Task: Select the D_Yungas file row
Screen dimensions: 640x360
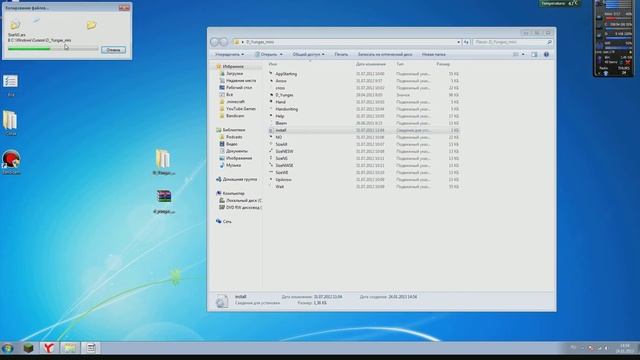Action: pyautogui.click(x=364, y=95)
